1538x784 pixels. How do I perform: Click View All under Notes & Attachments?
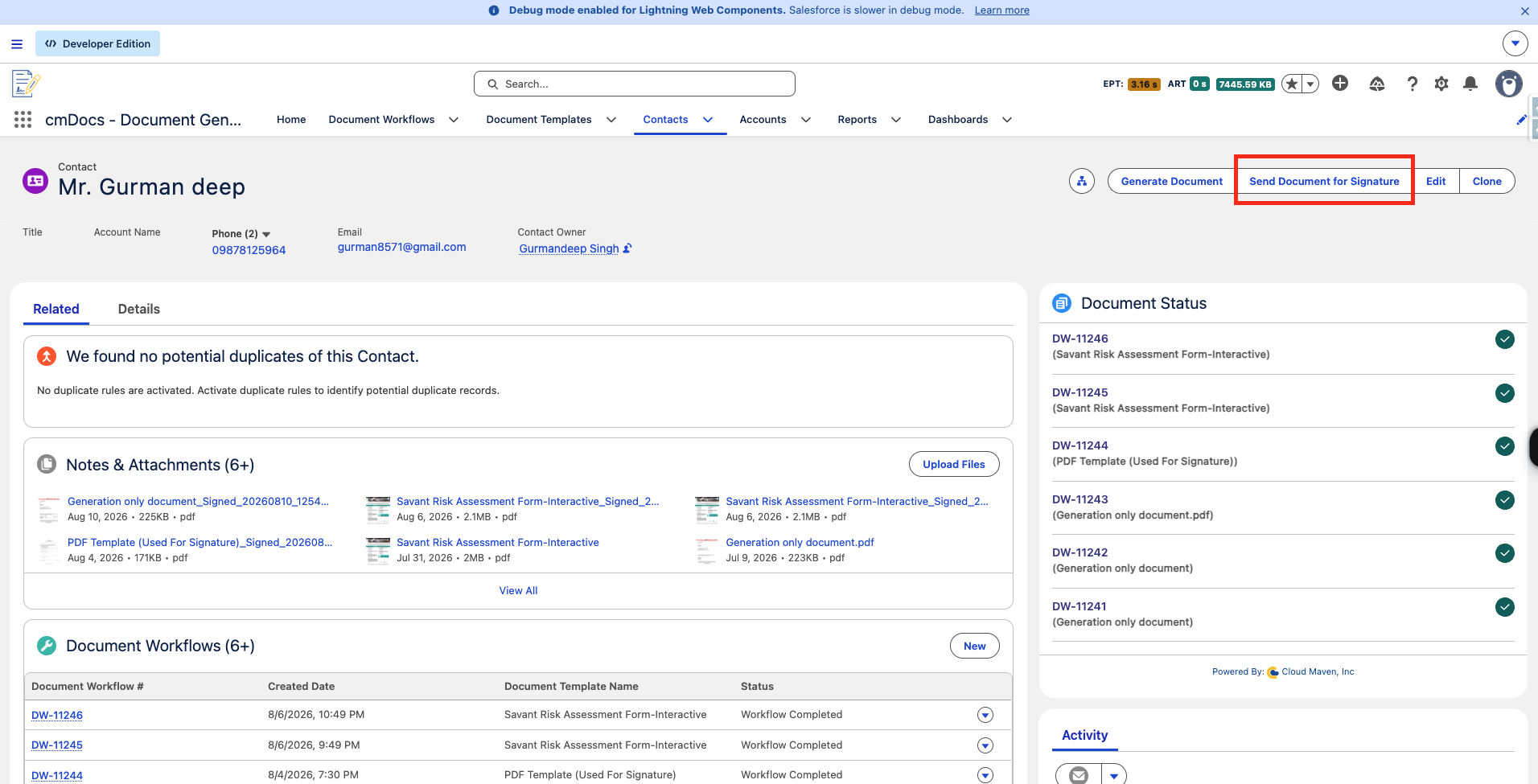(x=518, y=590)
